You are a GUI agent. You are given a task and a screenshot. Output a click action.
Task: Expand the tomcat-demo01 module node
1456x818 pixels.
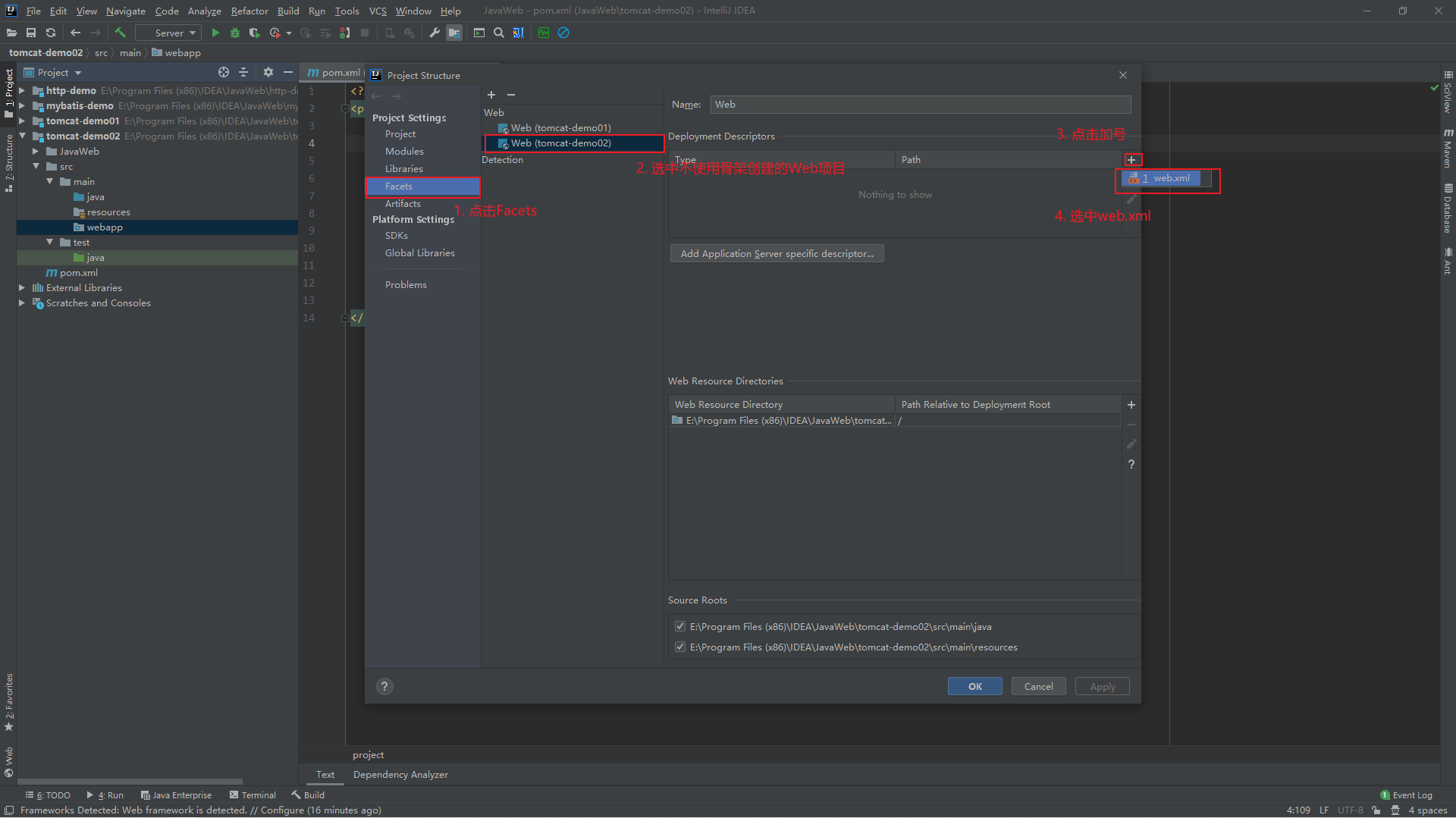(22, 121)
